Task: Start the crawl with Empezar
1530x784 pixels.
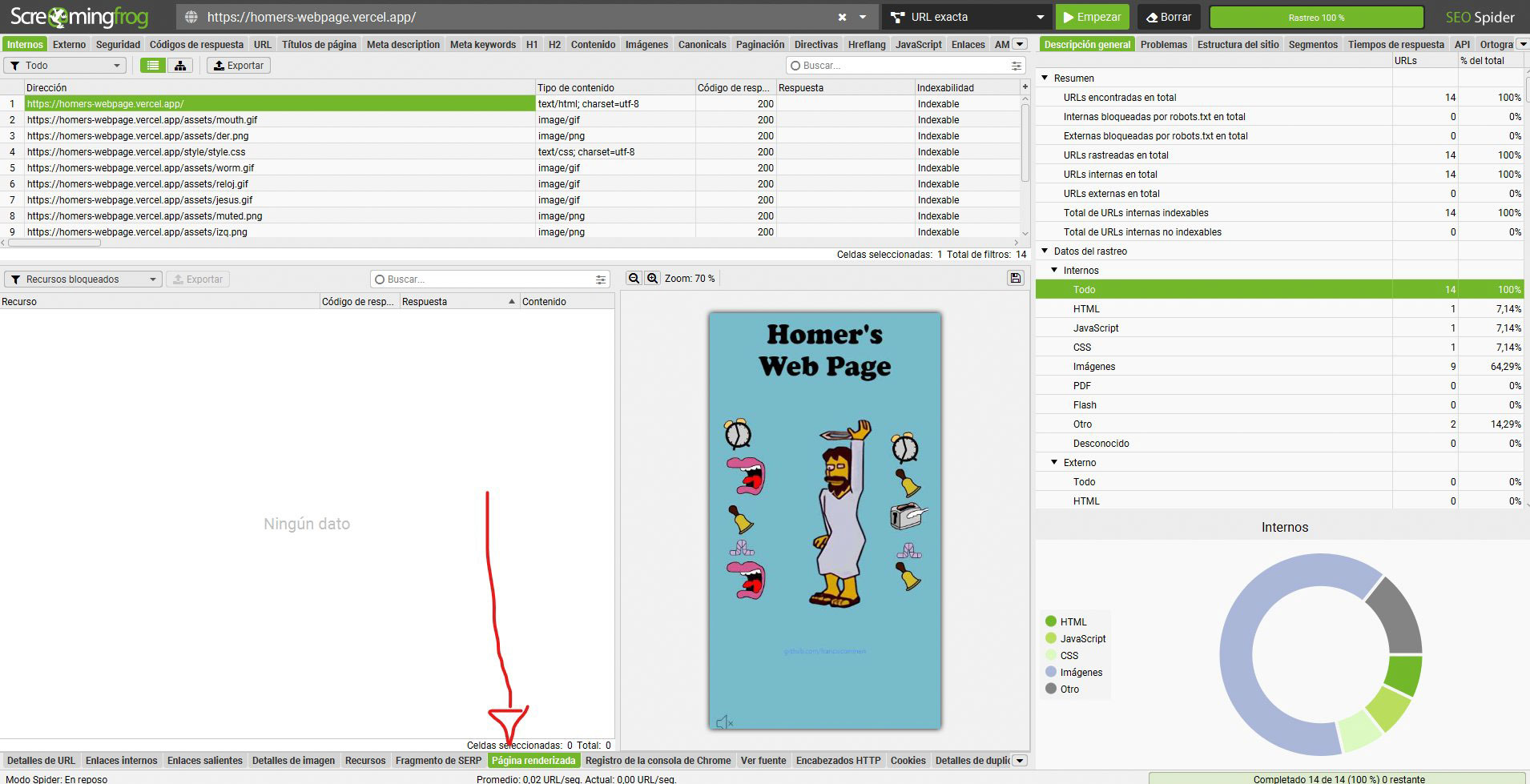Action: [1092, 17]
